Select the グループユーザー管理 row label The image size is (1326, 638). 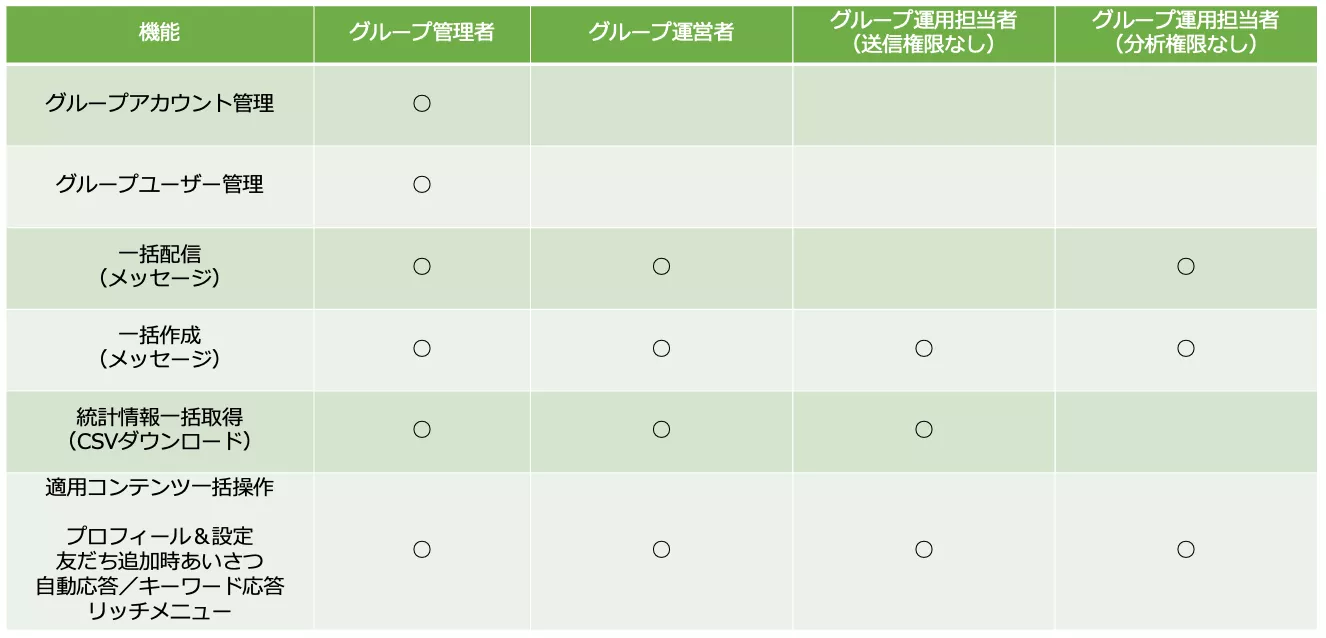coord(159,185)
